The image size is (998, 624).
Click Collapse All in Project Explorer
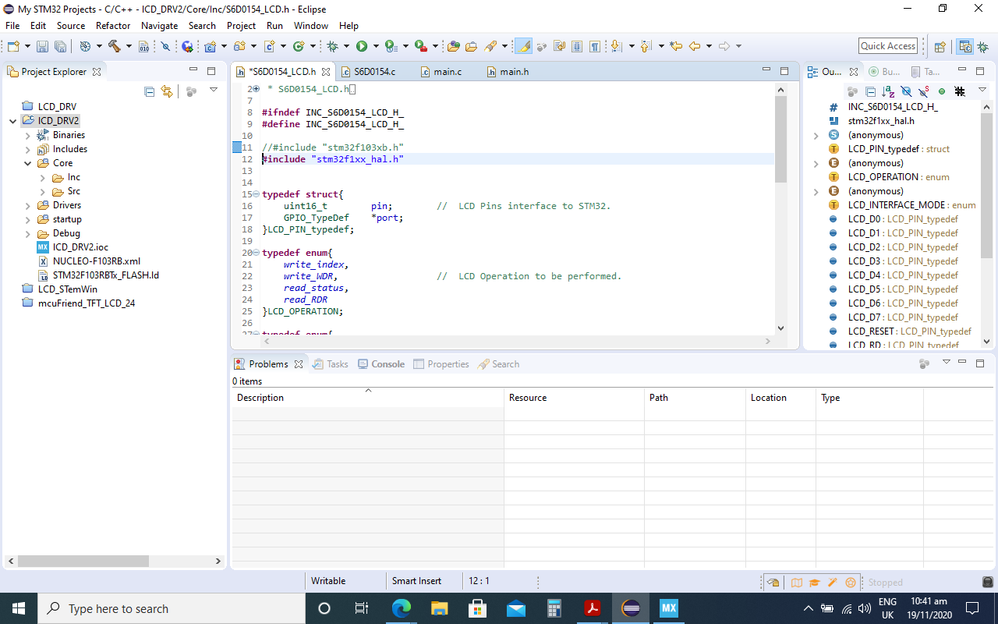[x=149, y=92]
